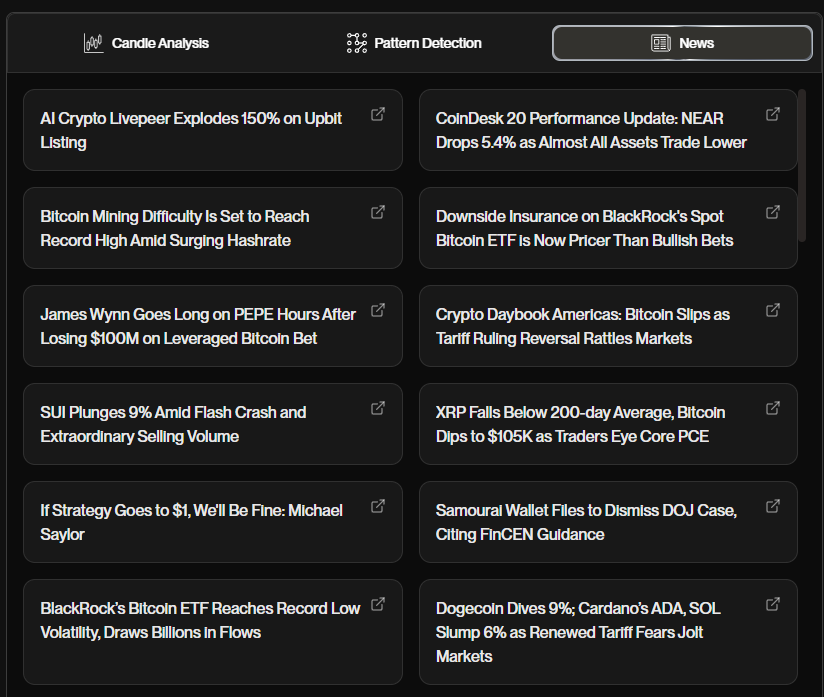Switch to the Candle Analysis tab
Viewport: 824px width, 697px height.
pos(146,43)
